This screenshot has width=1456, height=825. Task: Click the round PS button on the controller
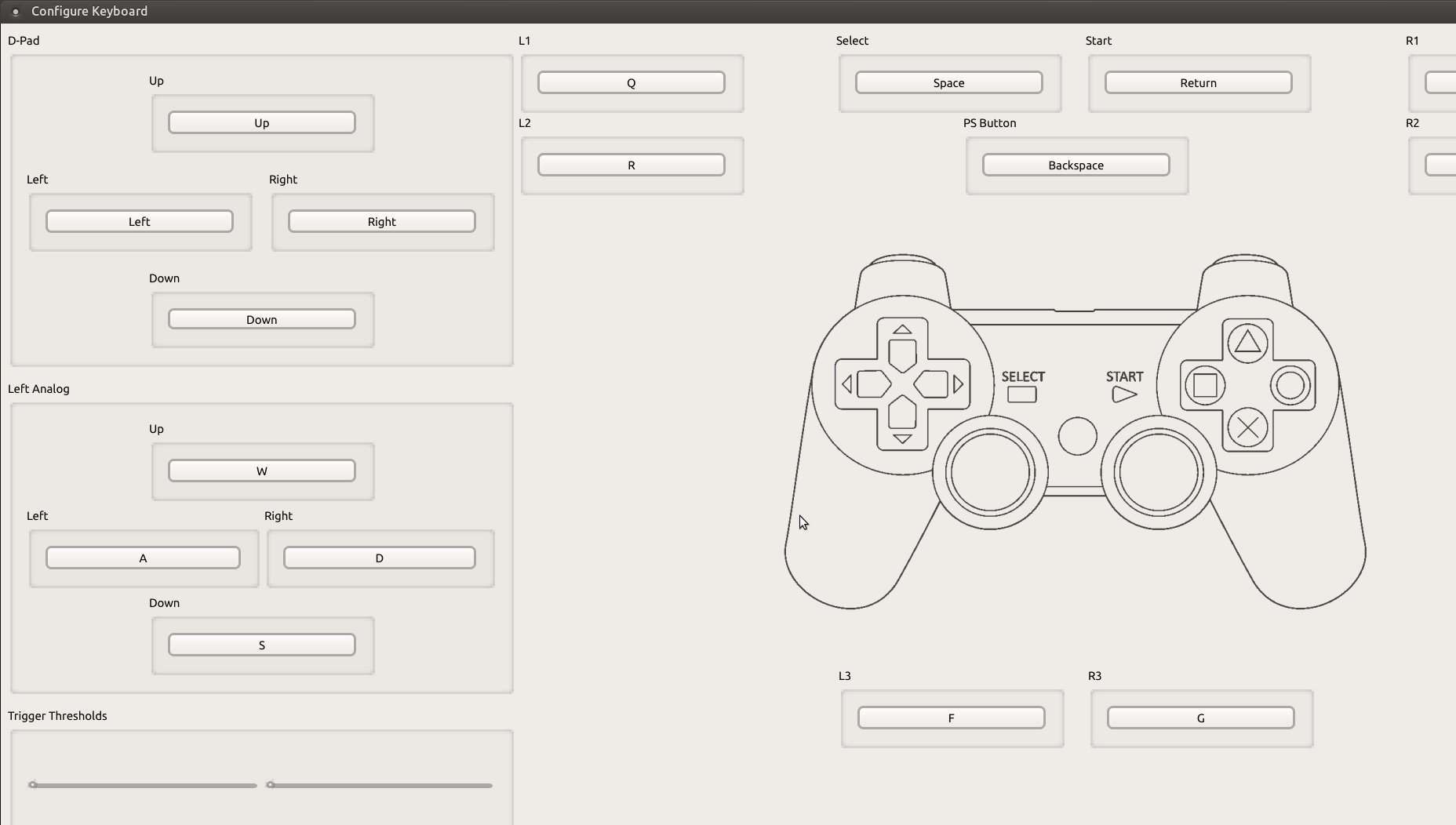[x=1077, y=436]
